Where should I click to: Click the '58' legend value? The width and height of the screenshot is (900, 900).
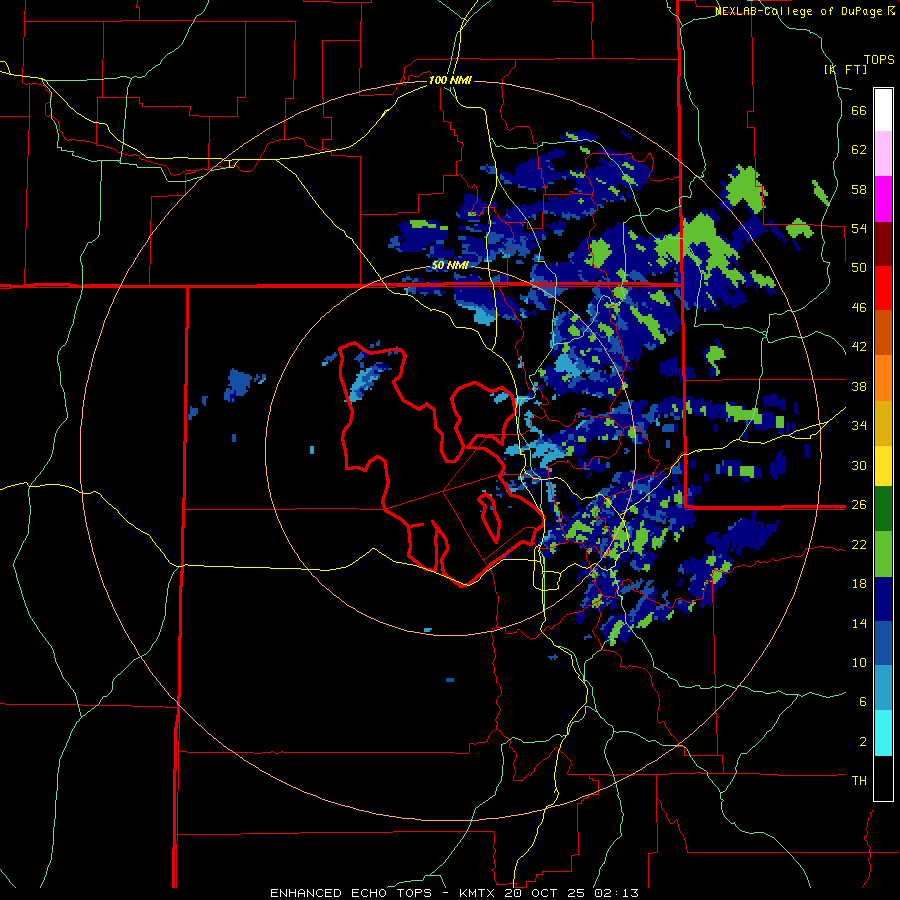point(859,189)
